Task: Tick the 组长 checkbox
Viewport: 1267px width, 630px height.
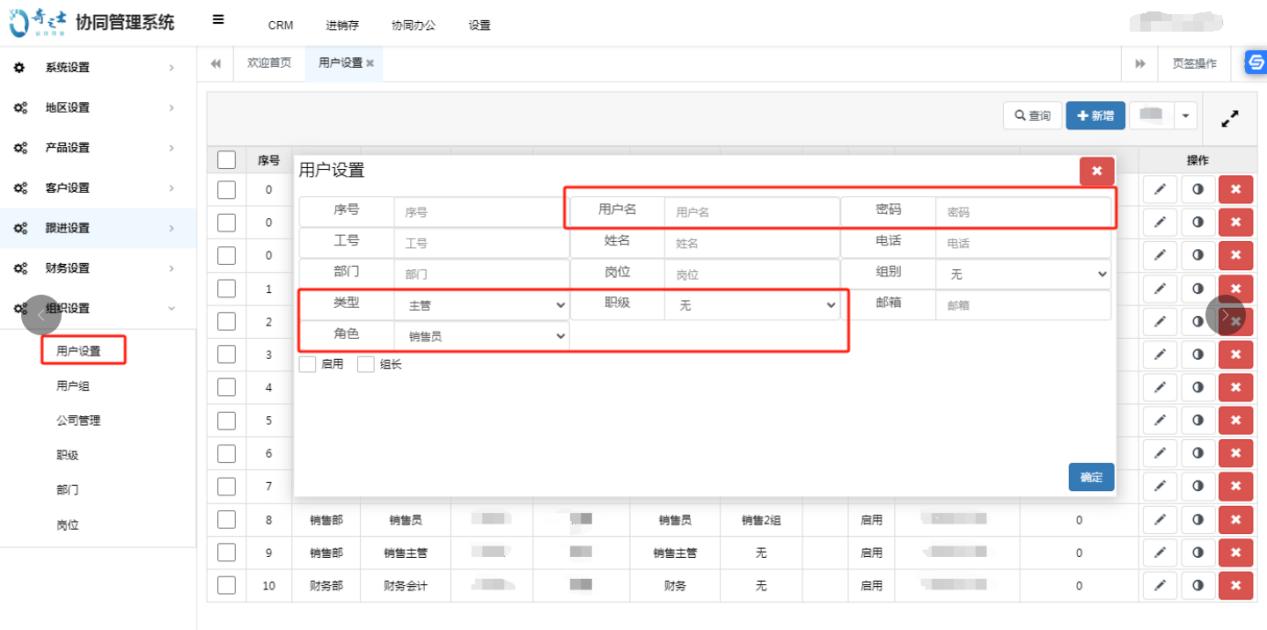Action: pyautogui.click(x=366, y=365)
